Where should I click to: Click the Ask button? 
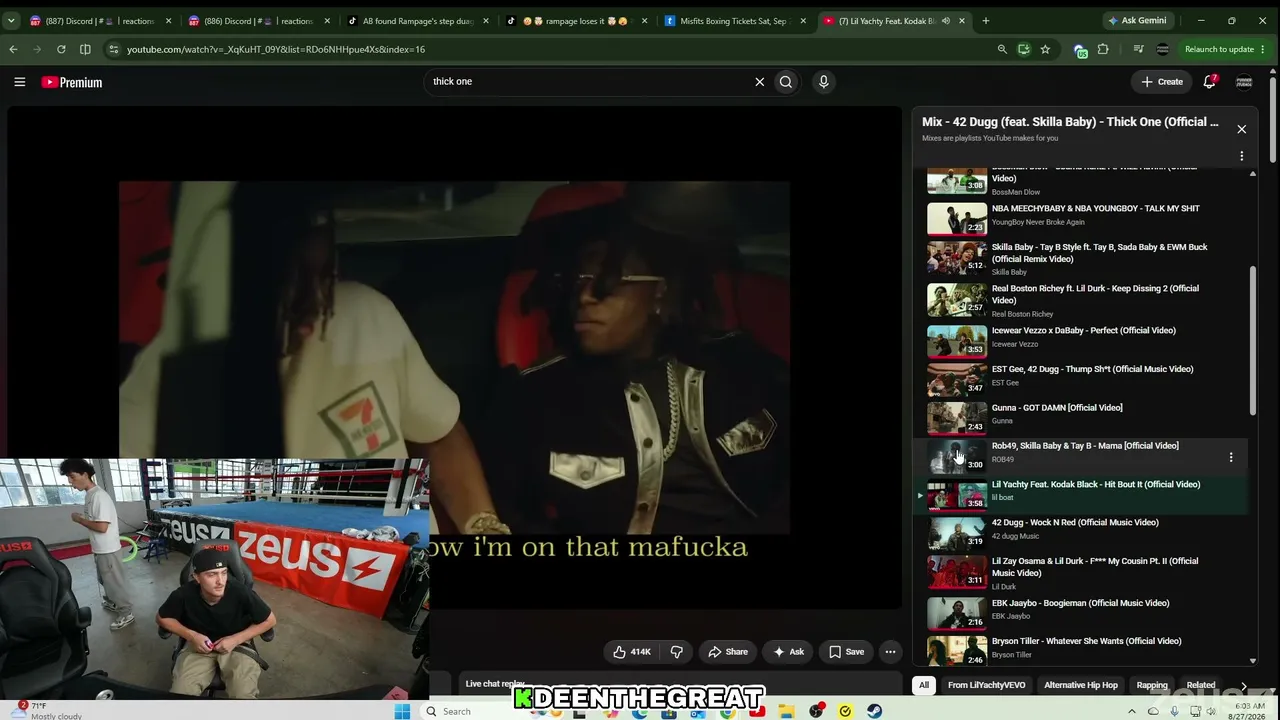point(789,652)
